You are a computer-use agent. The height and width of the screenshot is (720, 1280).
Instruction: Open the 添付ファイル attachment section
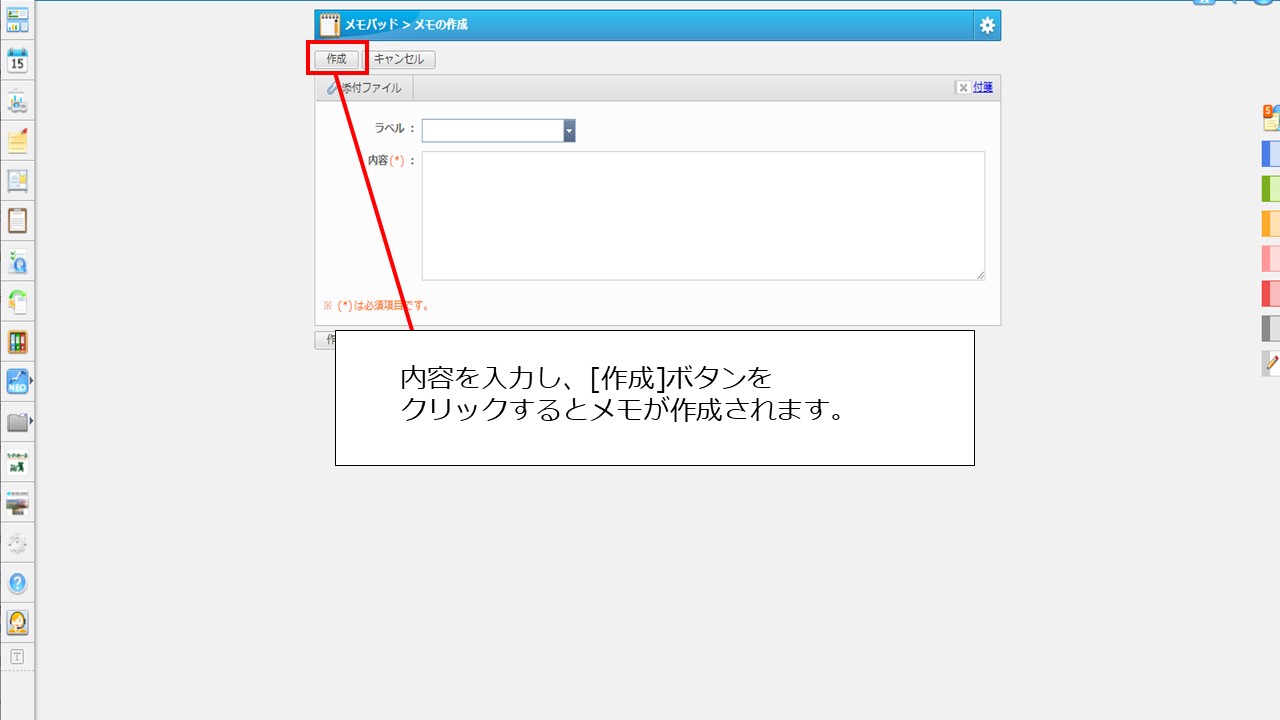364,88
